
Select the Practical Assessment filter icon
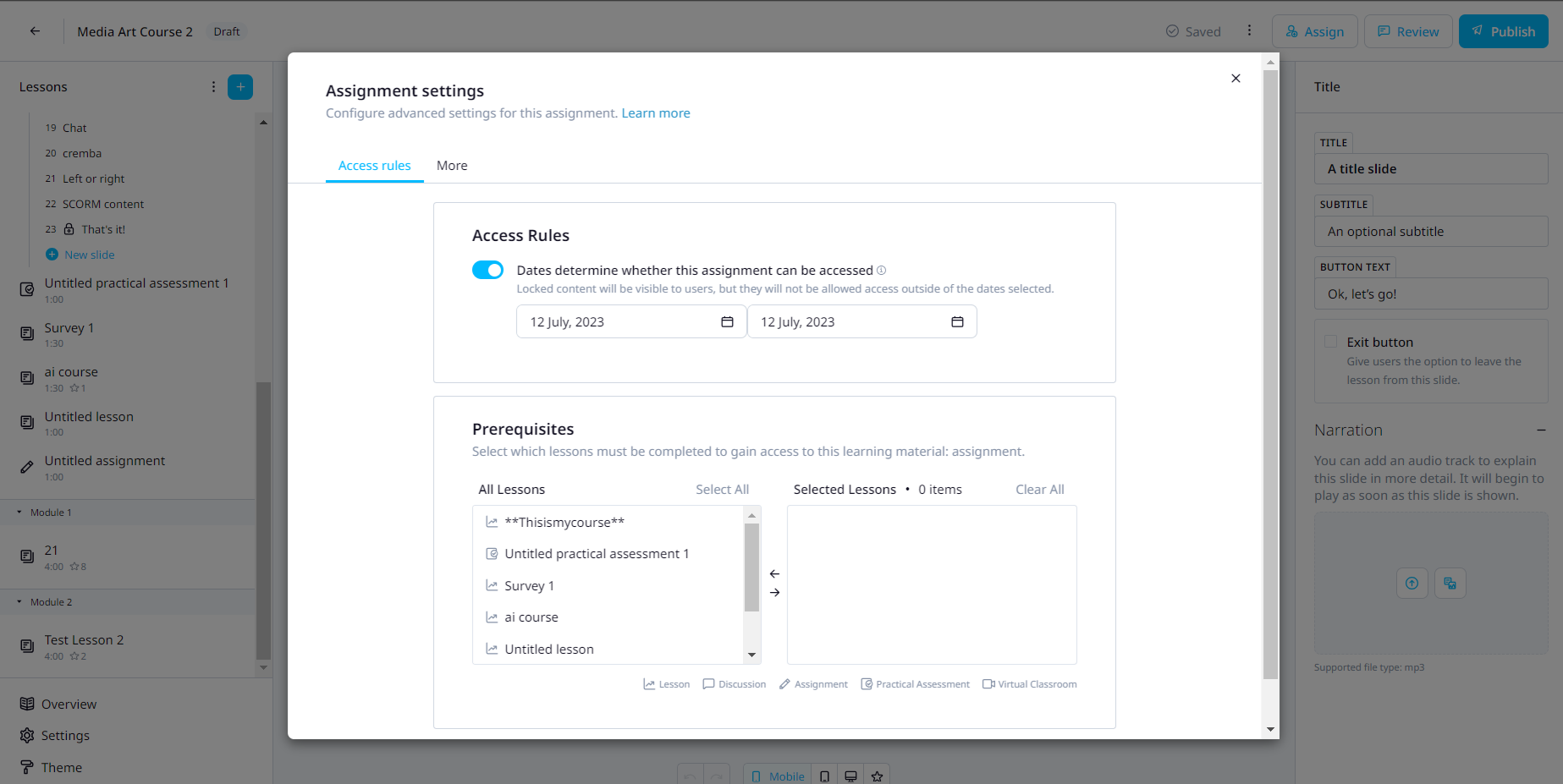coord(867,683)
